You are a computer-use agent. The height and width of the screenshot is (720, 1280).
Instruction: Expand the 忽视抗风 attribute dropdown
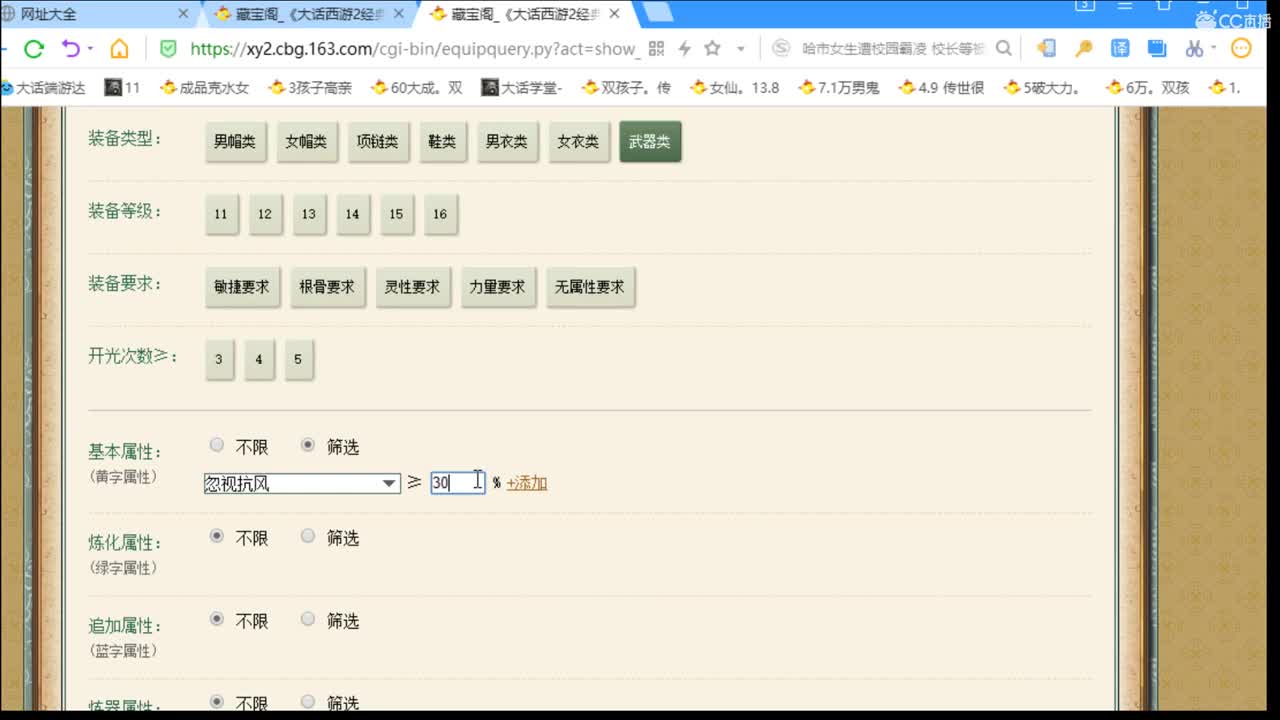tap(302, 483)
